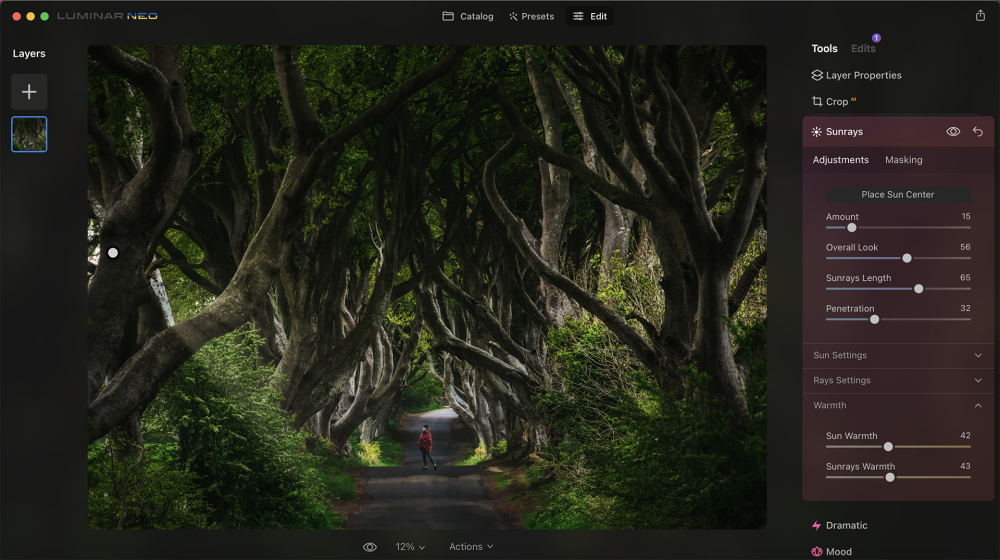Click the white sun center marker on the image
The image size is (1000, 560).
click(x=113, y=253)
